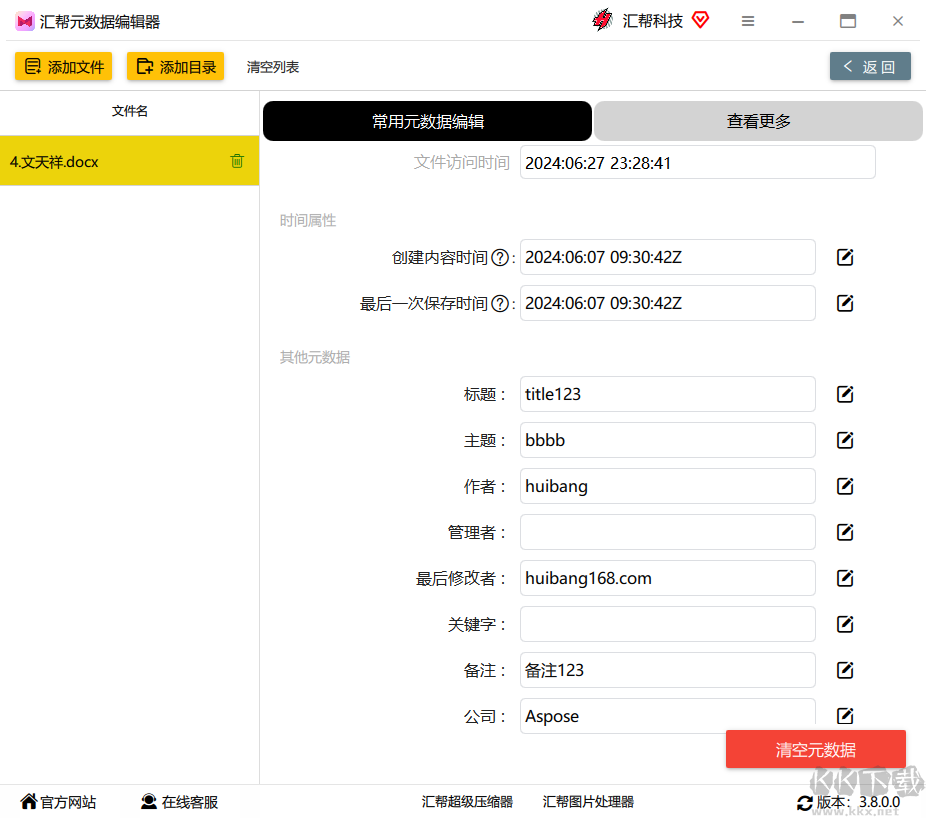This screenshot has width=926, height=818.
Task: Maximize the application window
Action: (x=848, y=21)
